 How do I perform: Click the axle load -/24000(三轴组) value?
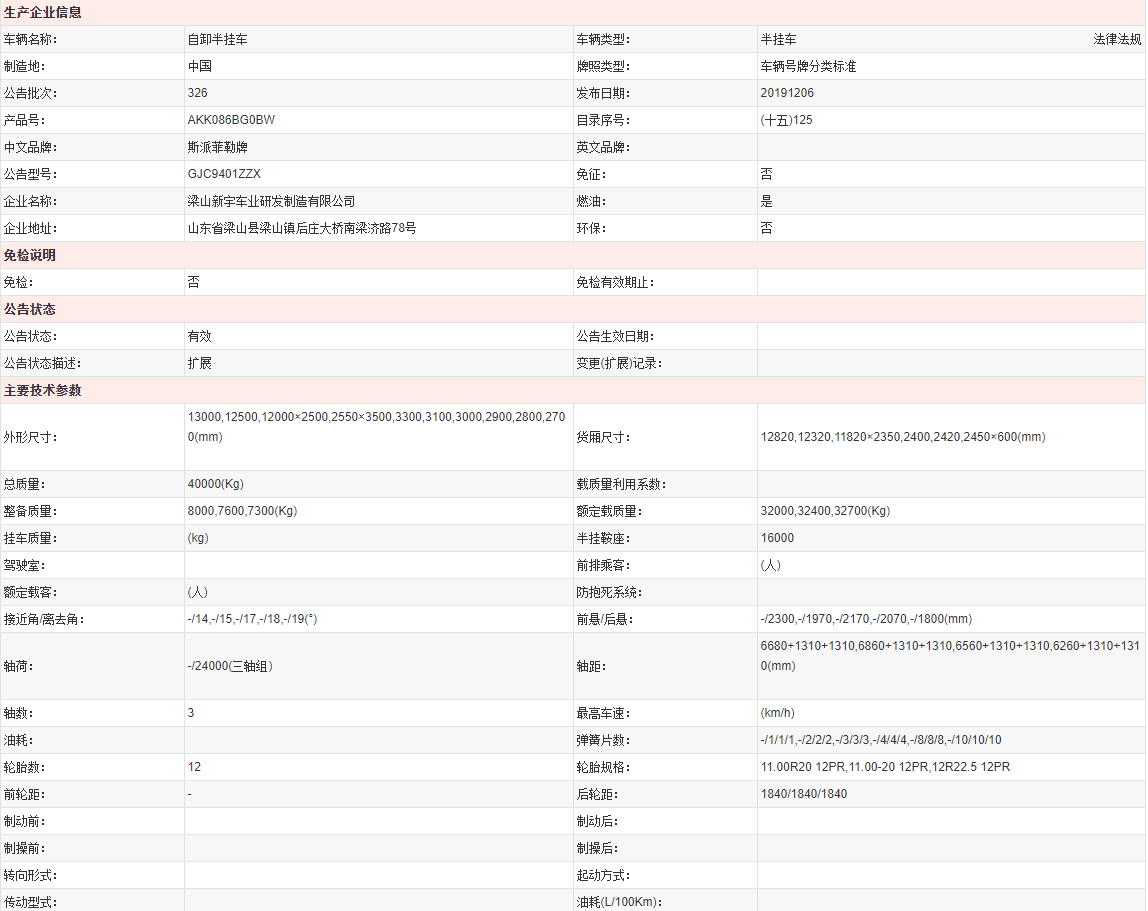pyautogui.click(x=230, y=666)
